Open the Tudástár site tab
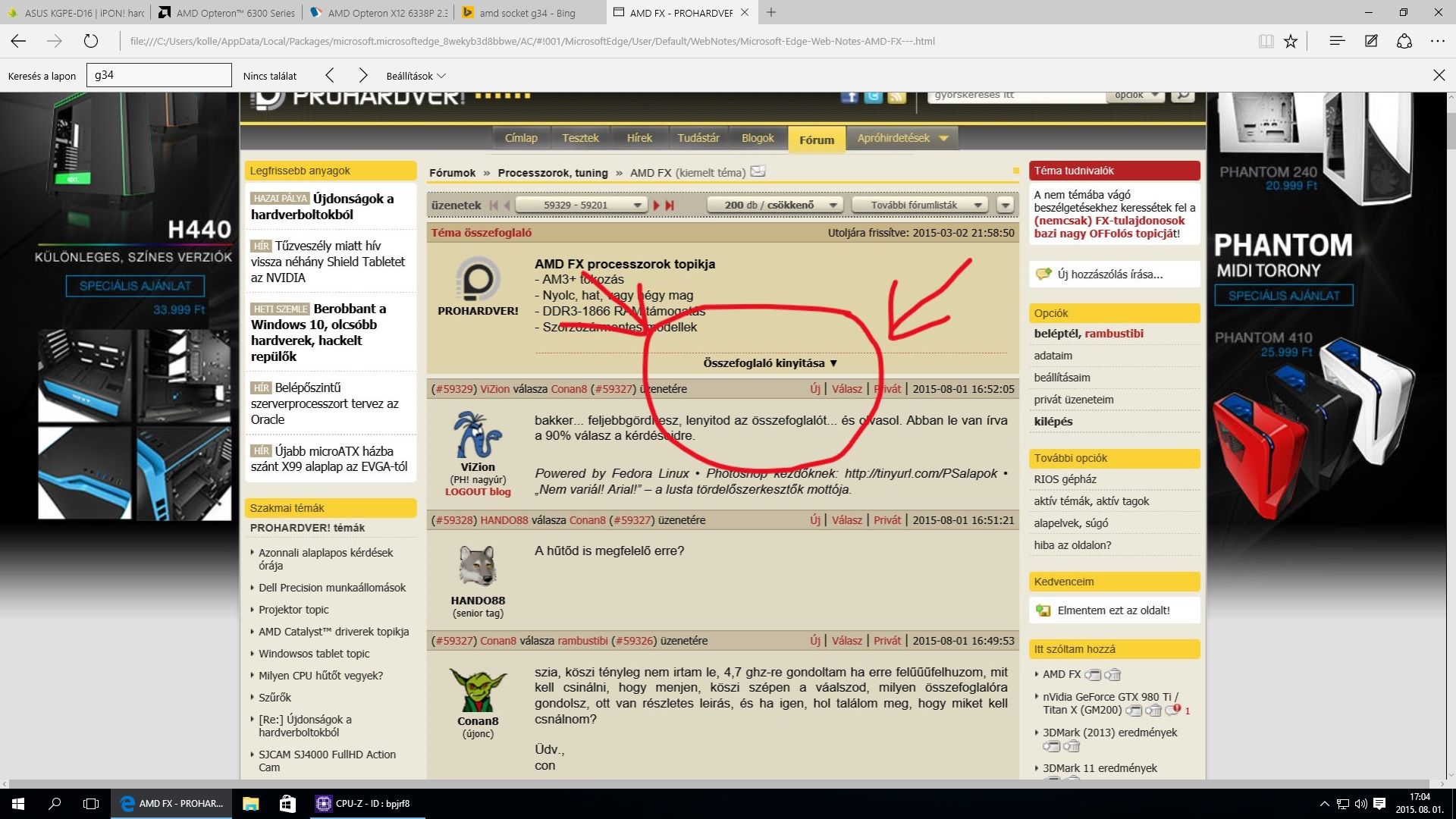 coord(698,138)
